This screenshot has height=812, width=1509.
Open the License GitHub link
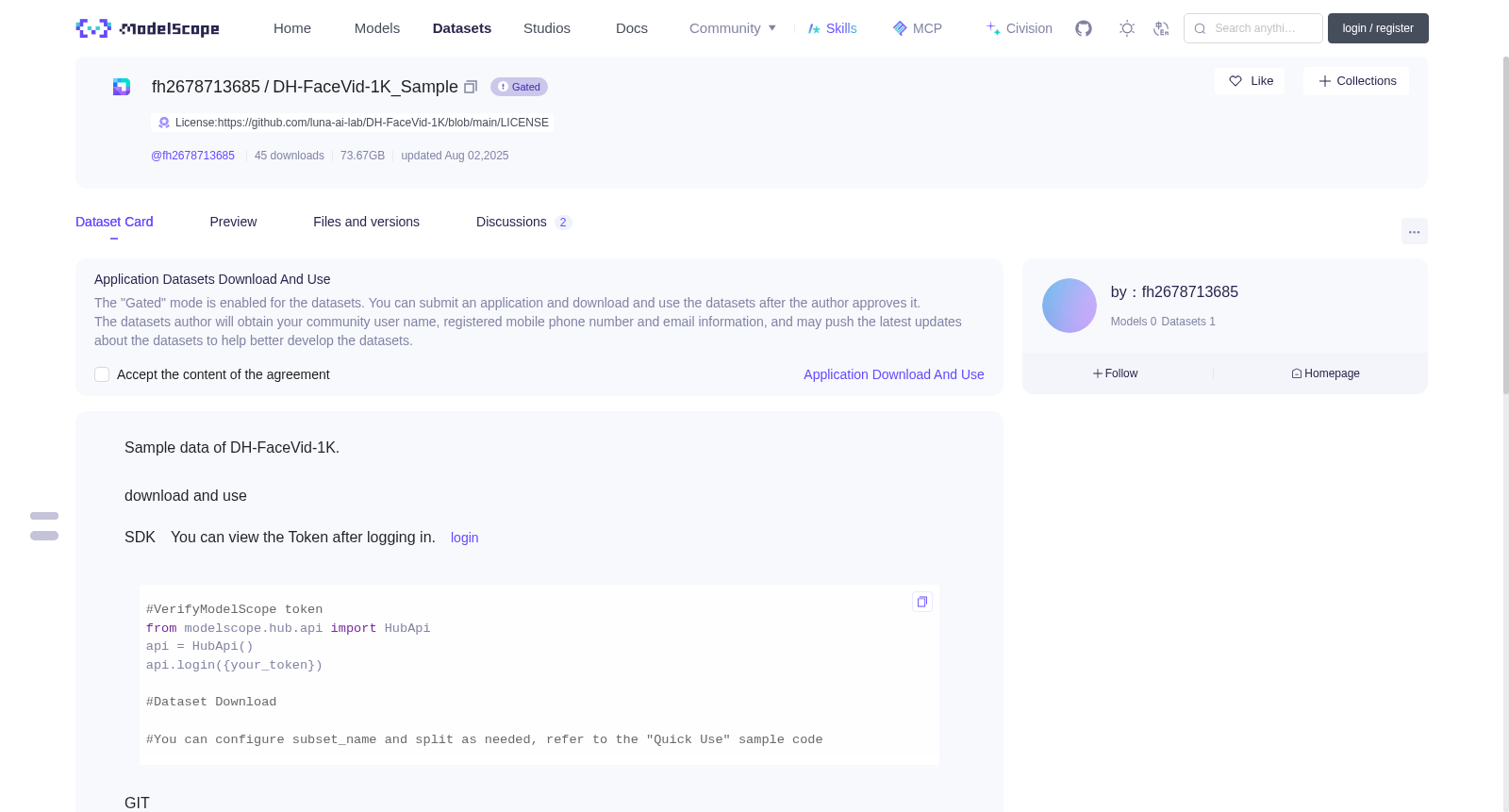pyautogui.click(x=353, y=123)
